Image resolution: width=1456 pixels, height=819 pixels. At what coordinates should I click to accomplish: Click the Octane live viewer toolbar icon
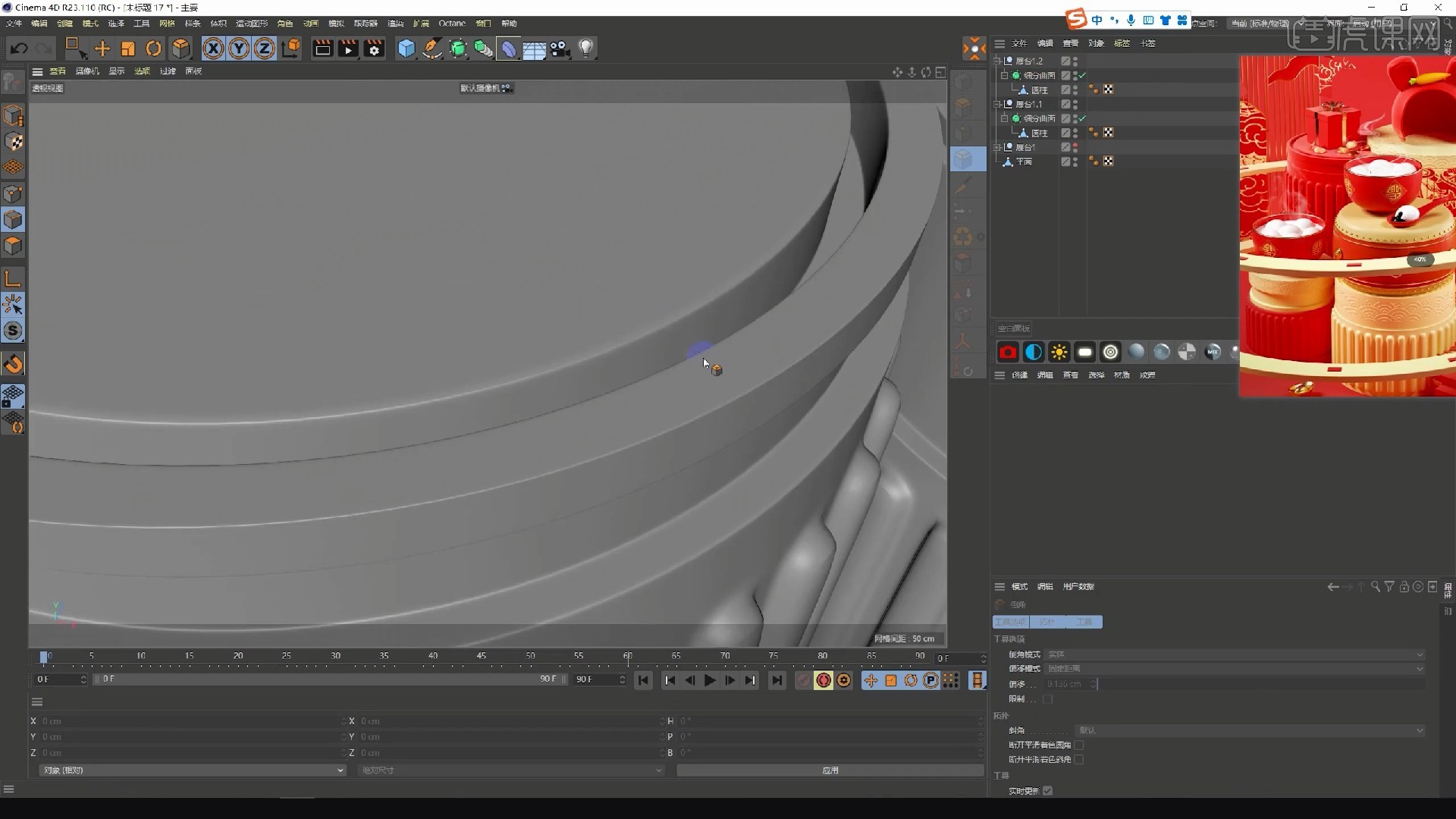[974, 49]
